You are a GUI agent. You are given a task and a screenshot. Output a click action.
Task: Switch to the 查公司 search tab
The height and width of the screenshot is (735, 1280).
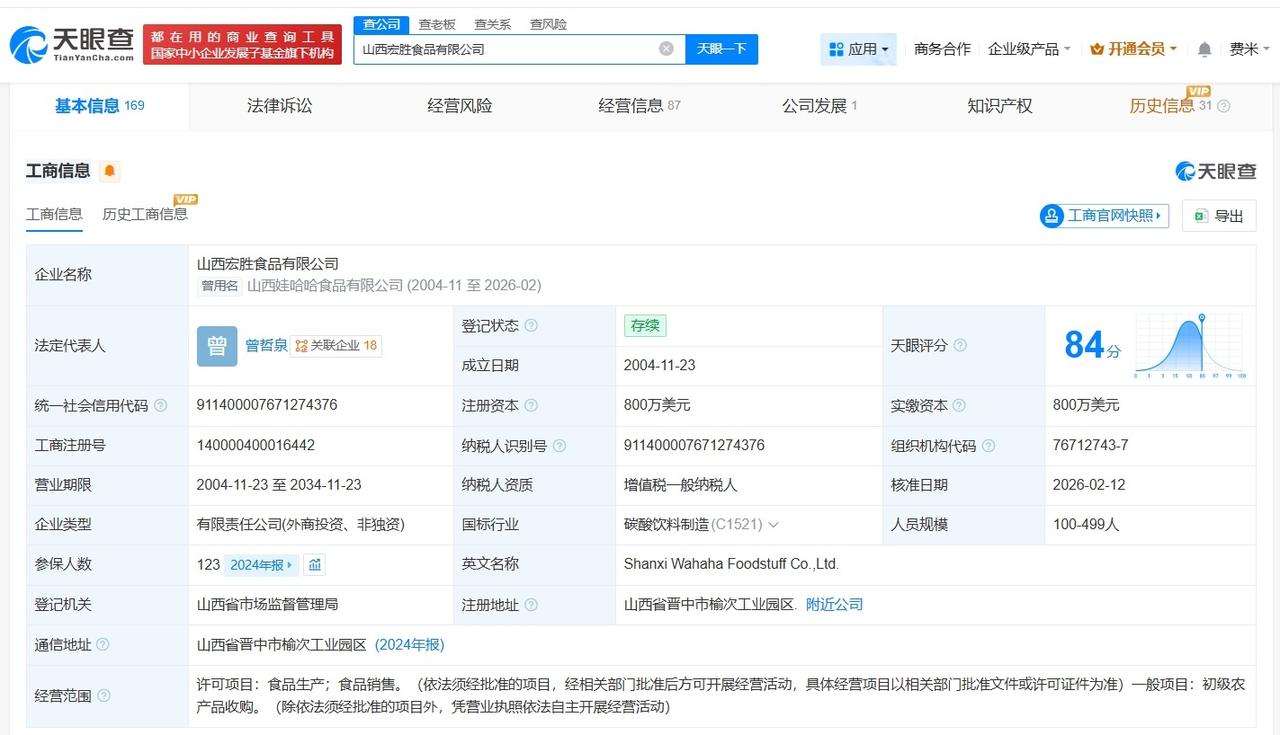381,24
